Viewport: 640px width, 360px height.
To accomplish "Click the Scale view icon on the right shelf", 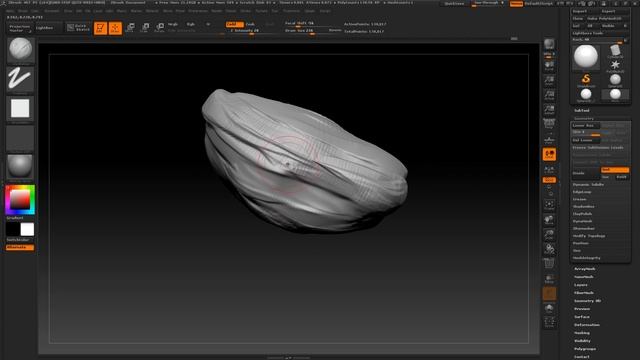I will click(549, 235).
